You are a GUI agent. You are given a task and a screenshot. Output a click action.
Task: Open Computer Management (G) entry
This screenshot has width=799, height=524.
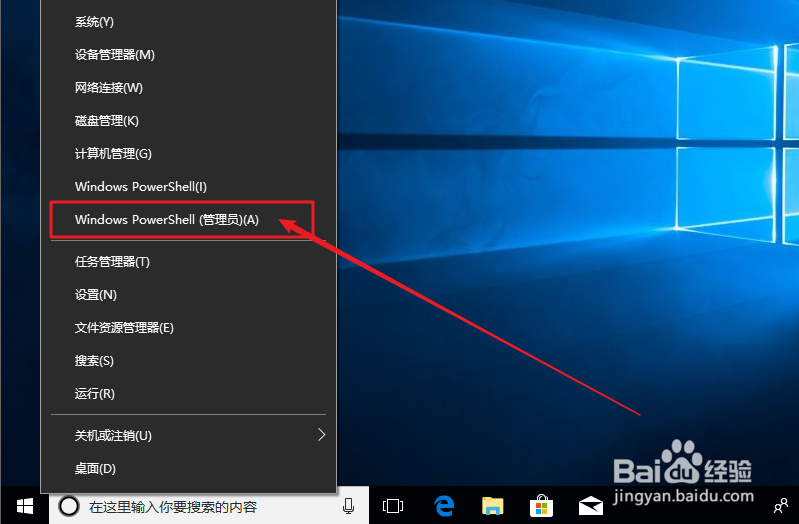[189, 153]
